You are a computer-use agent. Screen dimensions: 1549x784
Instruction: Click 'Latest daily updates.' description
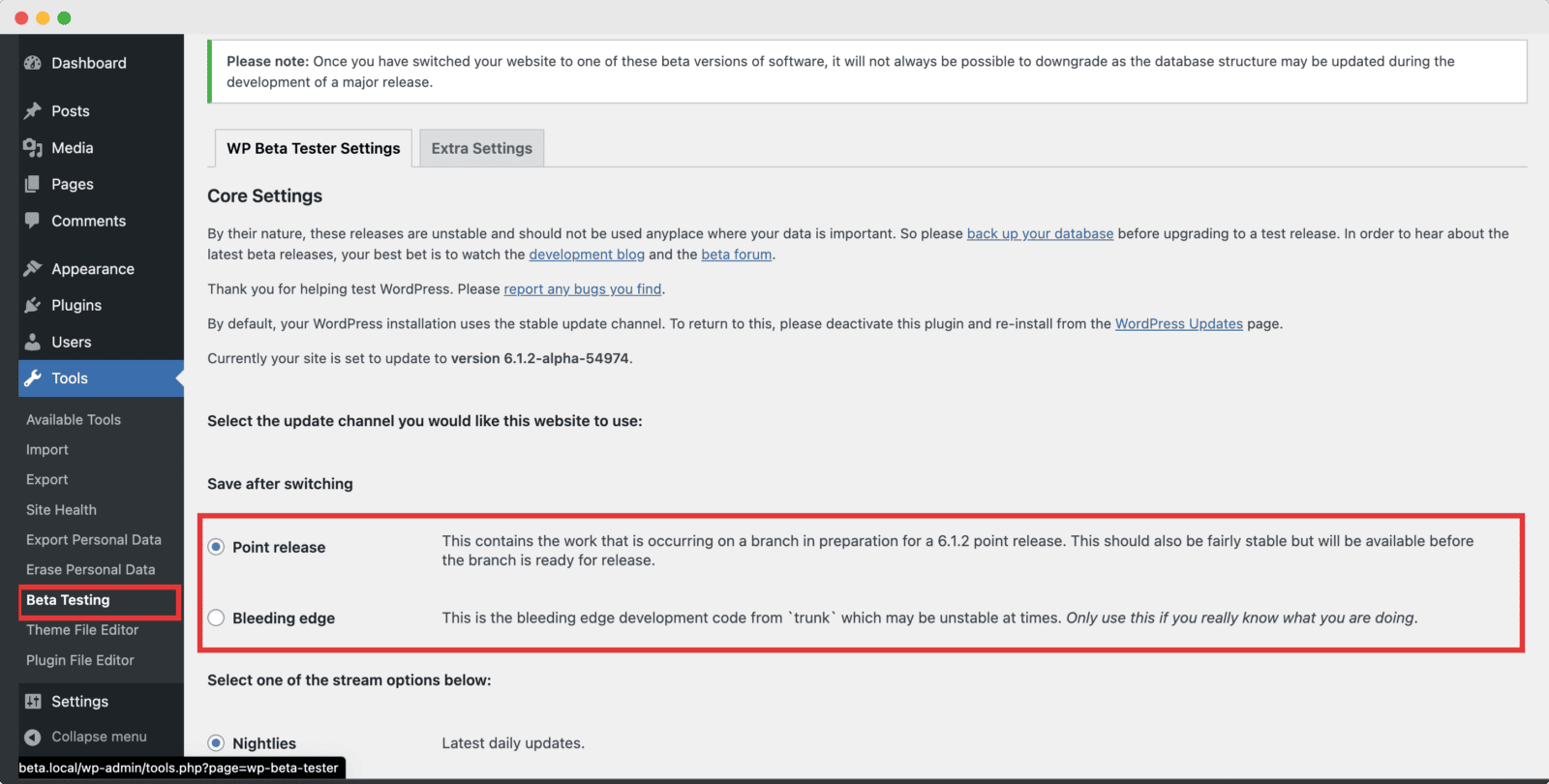point(513,743)
